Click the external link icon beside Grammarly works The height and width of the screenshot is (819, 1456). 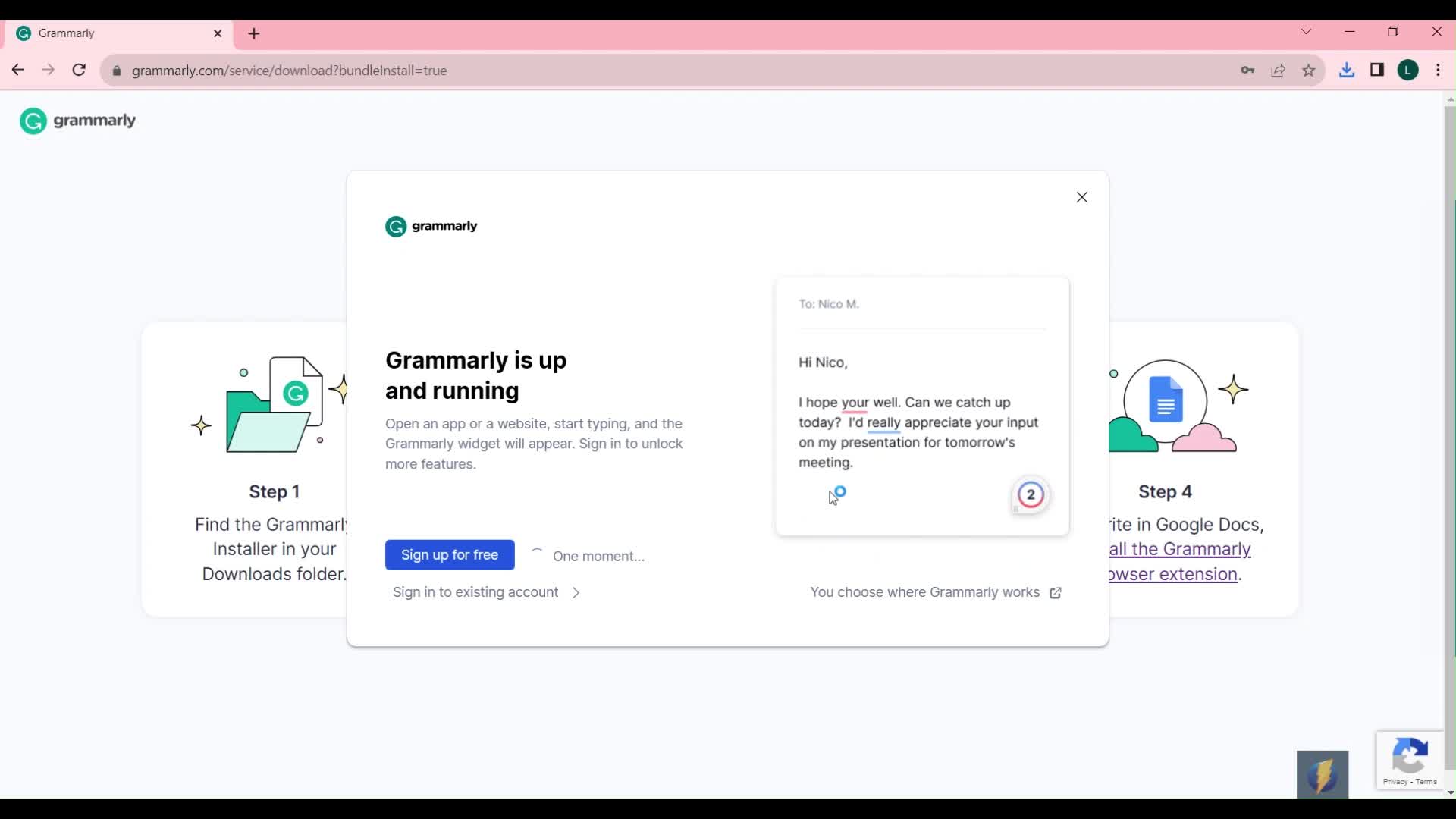click(x=1056, y=593)
